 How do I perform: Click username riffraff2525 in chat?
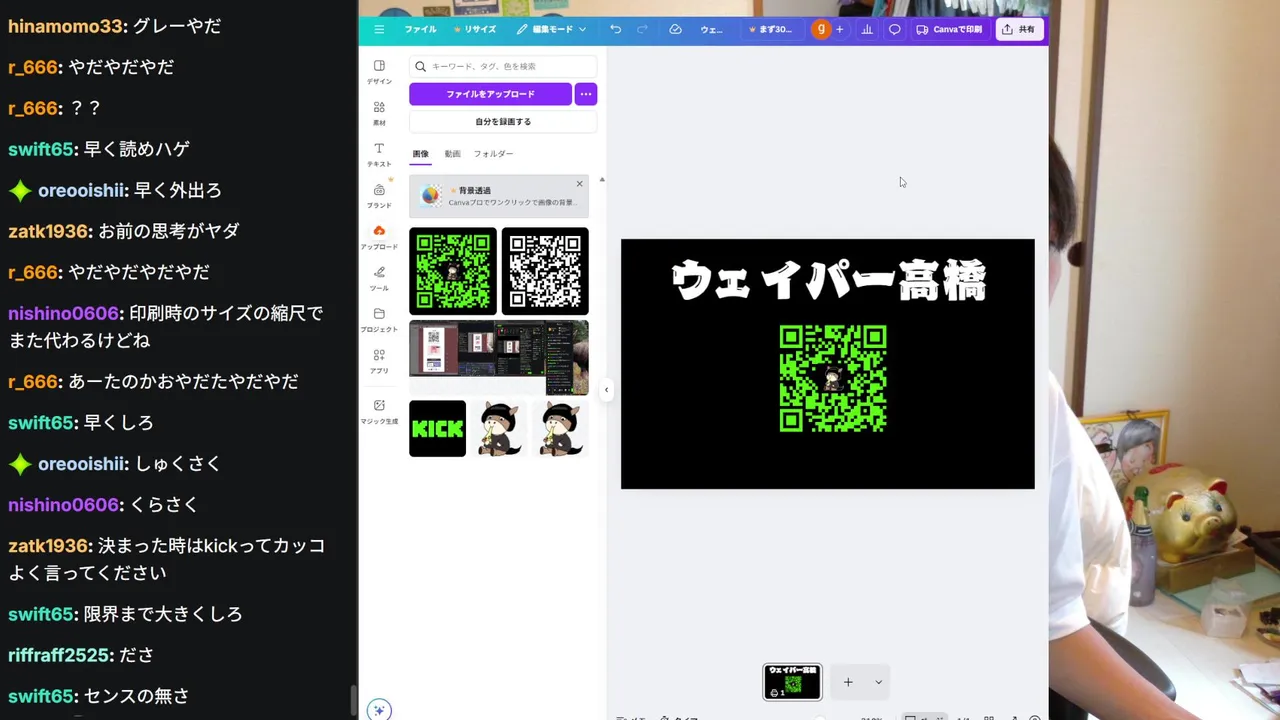click(x=60, y=655)
